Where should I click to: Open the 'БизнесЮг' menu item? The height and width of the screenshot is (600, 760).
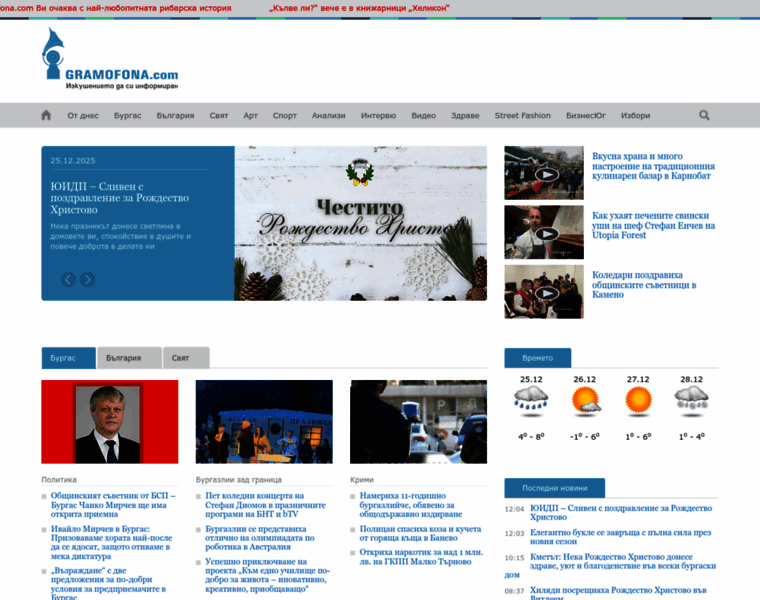586,115
